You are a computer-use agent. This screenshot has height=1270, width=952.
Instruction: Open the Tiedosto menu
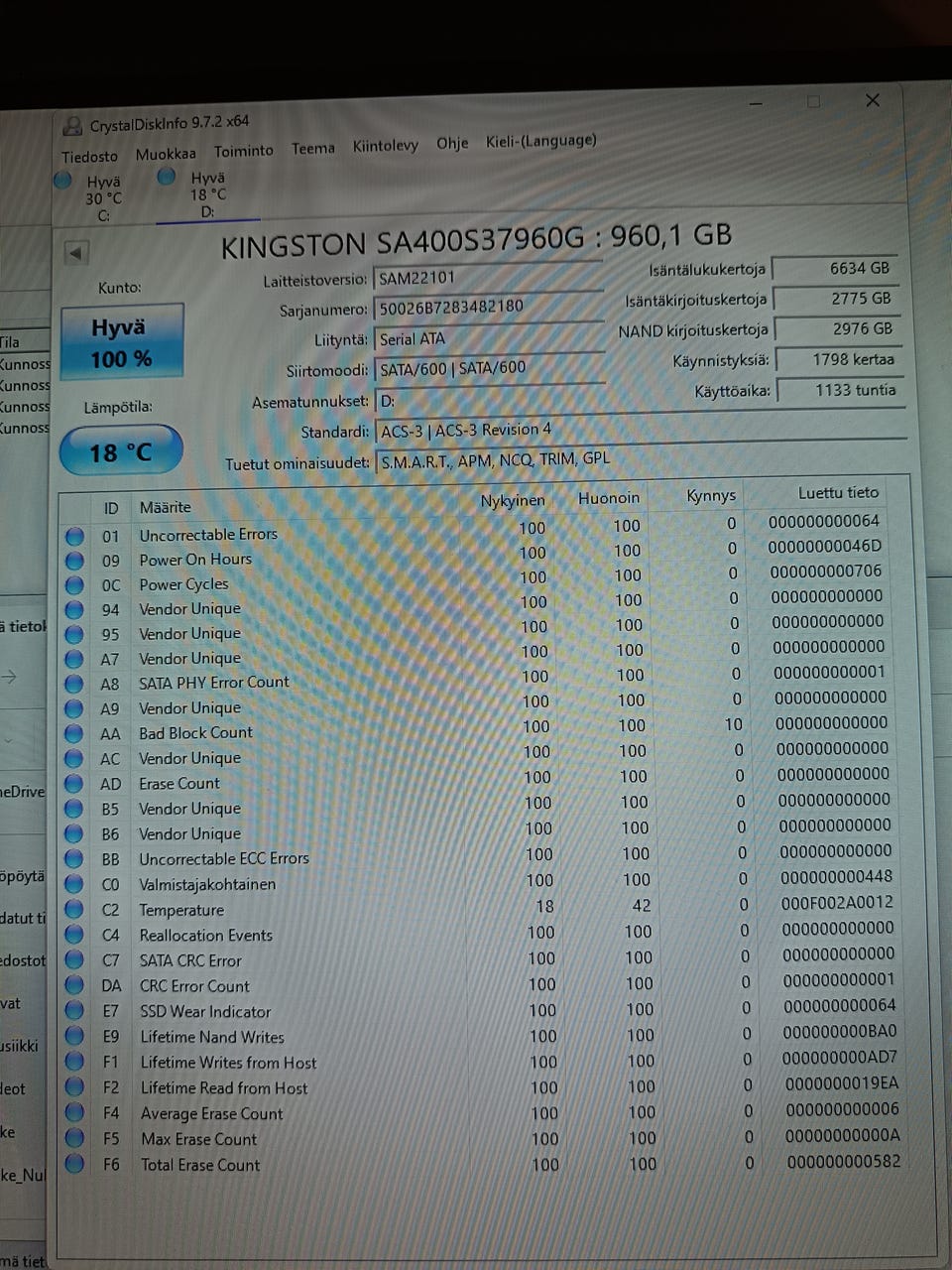tap(89, 157)
